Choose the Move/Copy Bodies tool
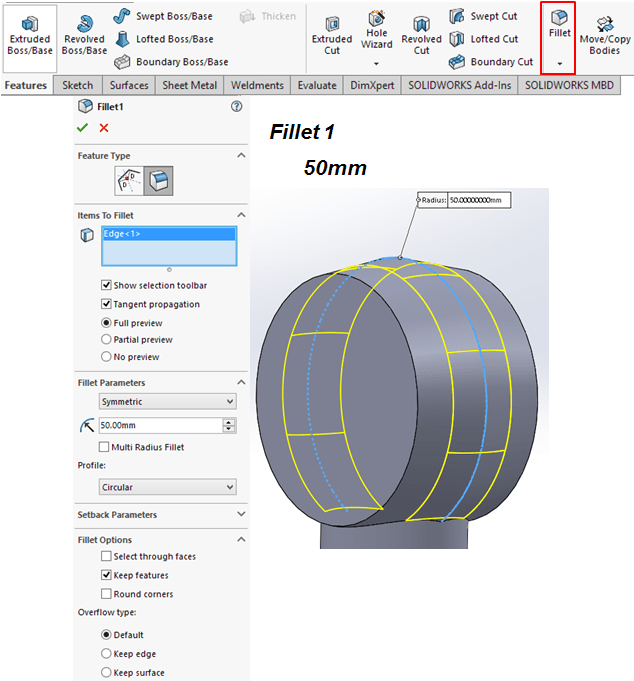 (x=604, y=35)
